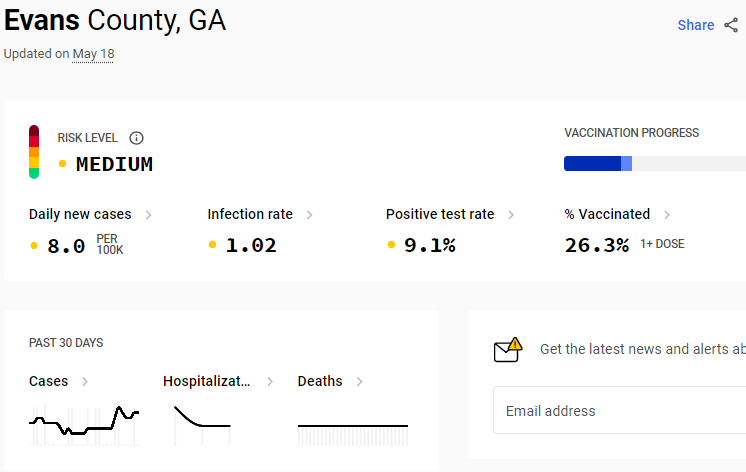
Task: Expand Daily new cases chevron
Action: coord(148,215)
